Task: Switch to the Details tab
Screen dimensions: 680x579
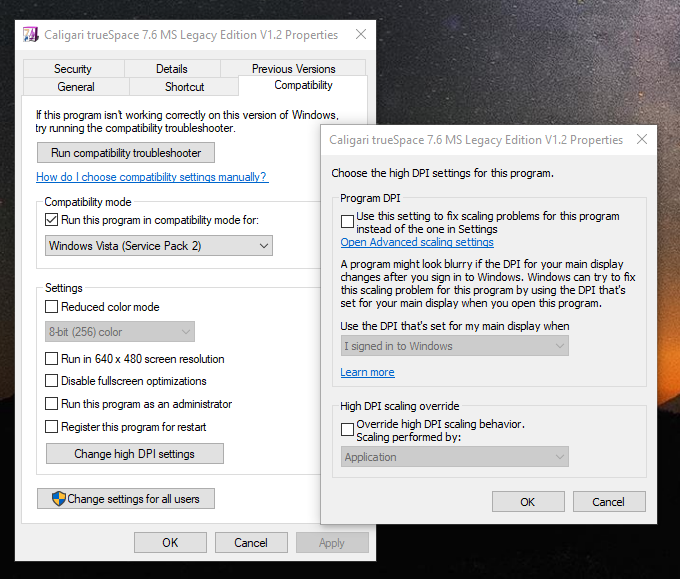Action: [172, 69]
